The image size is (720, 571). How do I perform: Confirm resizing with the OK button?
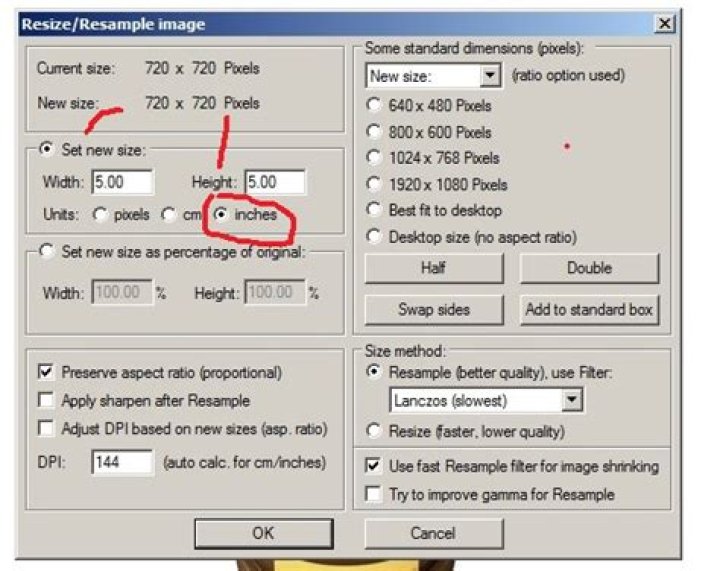262,533
